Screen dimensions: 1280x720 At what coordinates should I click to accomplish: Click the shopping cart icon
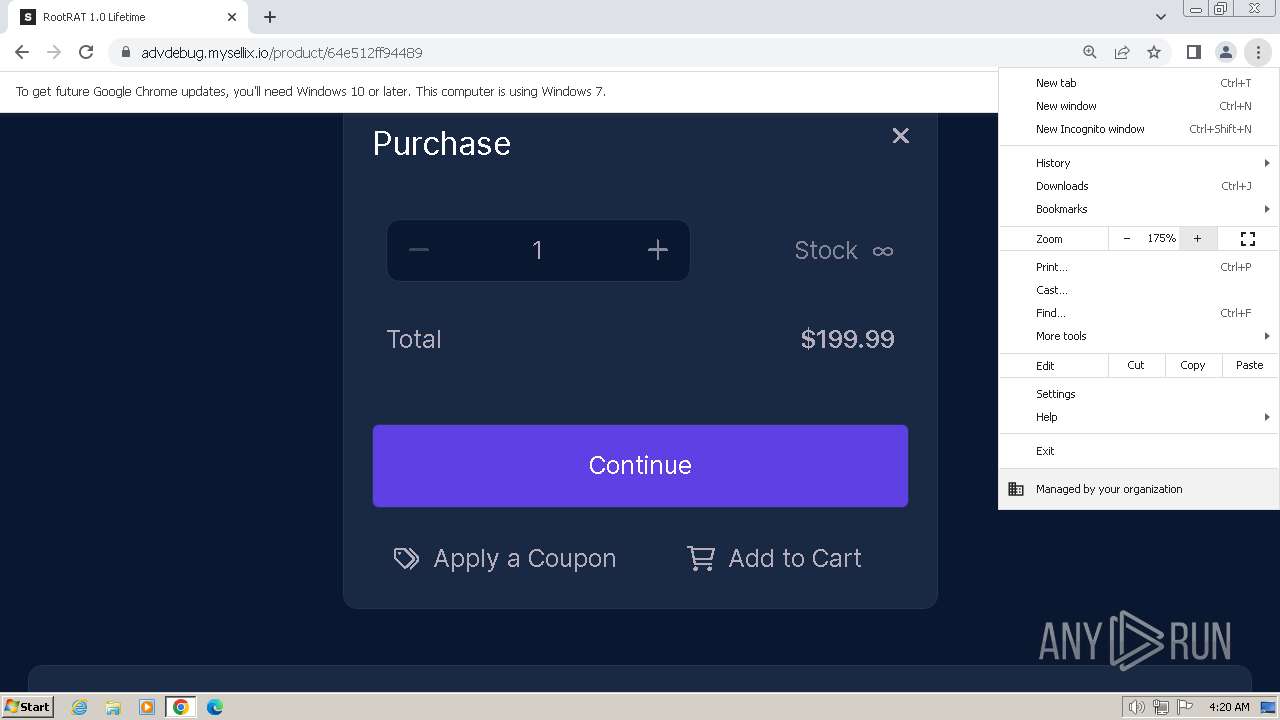[x=700, y=558]
